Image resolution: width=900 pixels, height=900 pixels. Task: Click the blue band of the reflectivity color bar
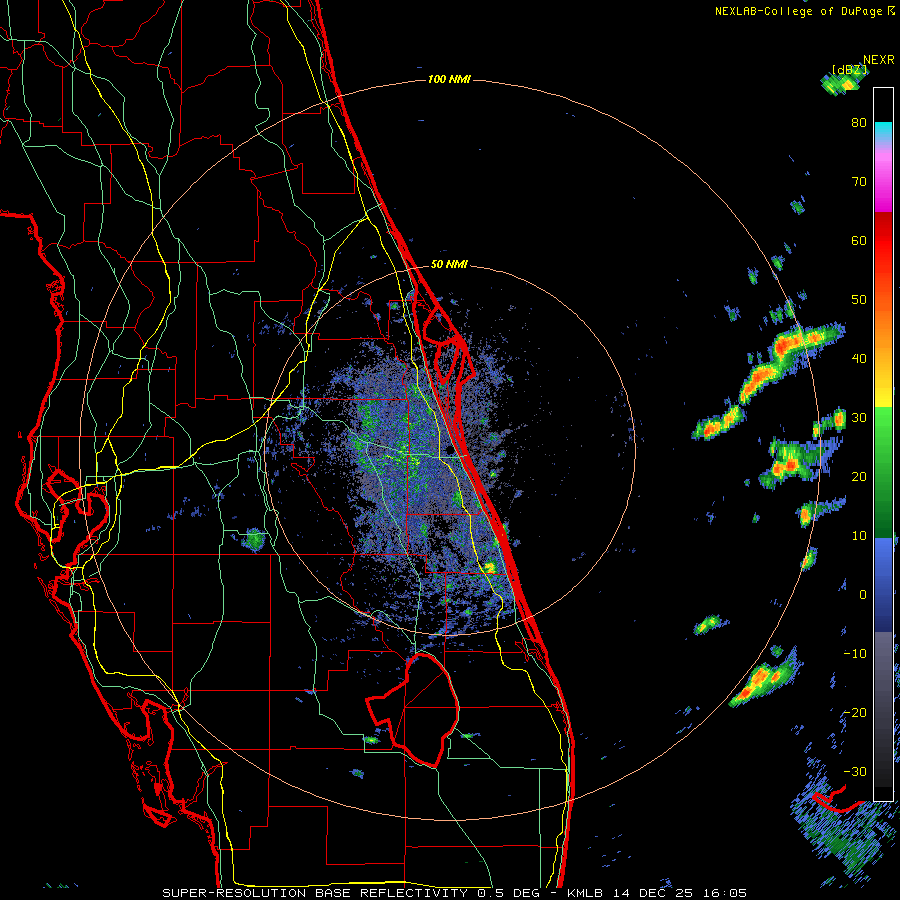point(883,584)
